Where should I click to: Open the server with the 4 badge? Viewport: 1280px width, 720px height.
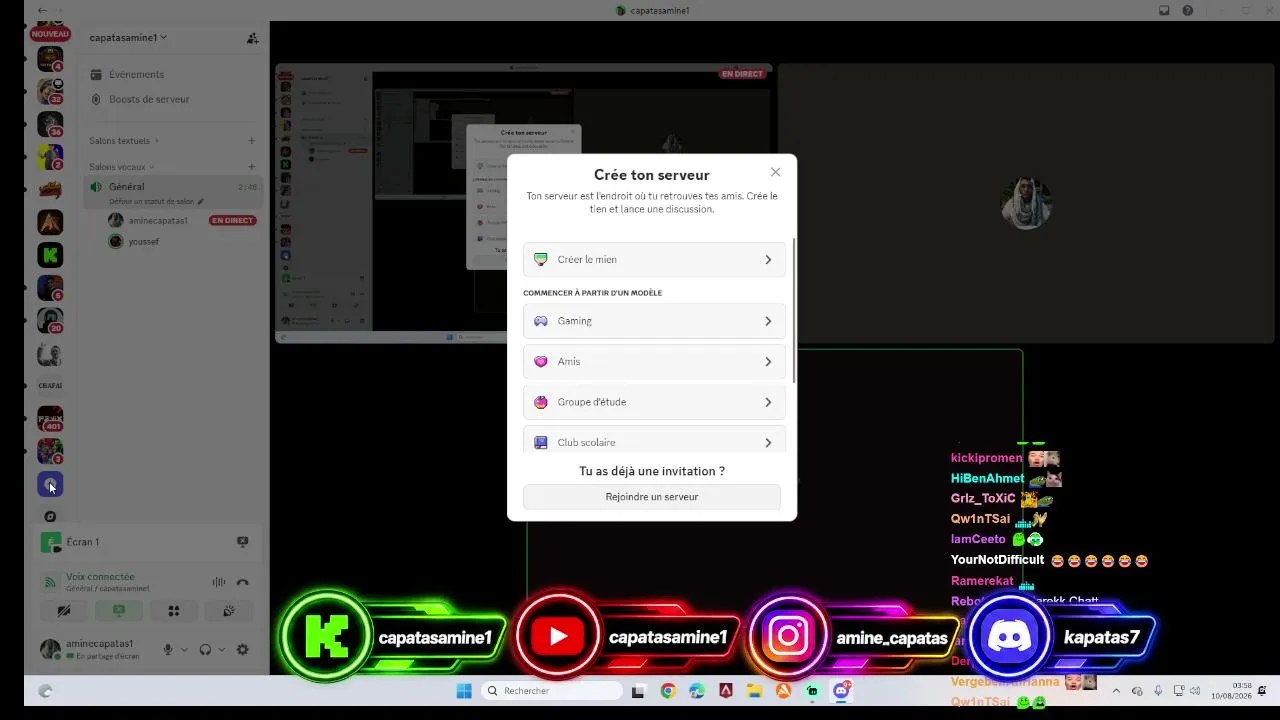(x=50, y=58)
